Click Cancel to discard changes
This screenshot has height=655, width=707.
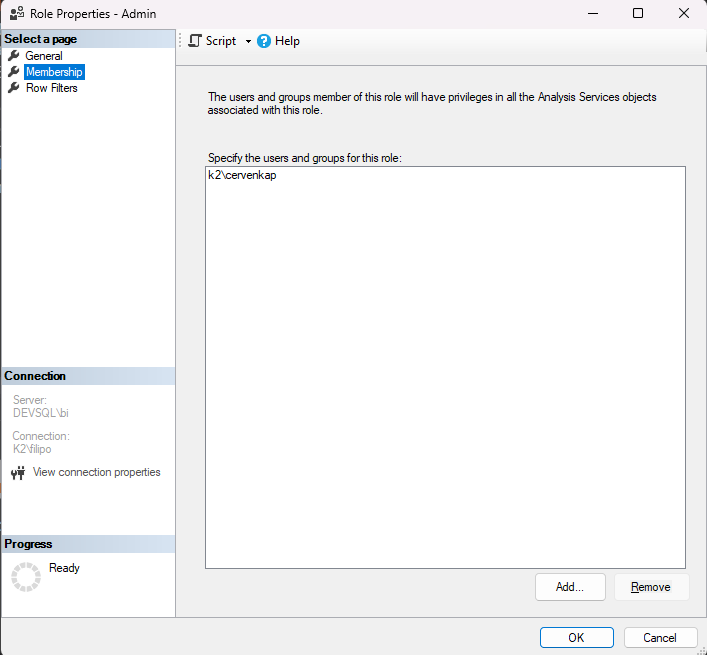(x=660, y=637)
